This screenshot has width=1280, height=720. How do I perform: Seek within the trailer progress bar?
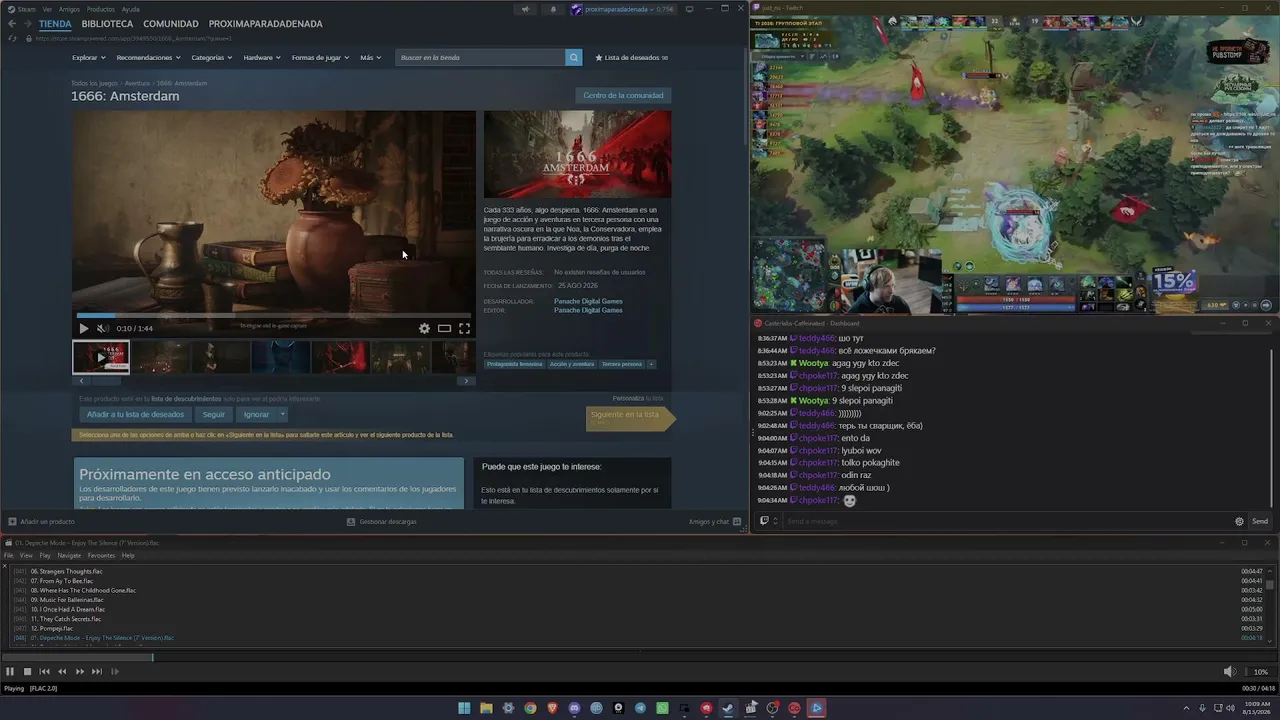[x=273, y=316]
